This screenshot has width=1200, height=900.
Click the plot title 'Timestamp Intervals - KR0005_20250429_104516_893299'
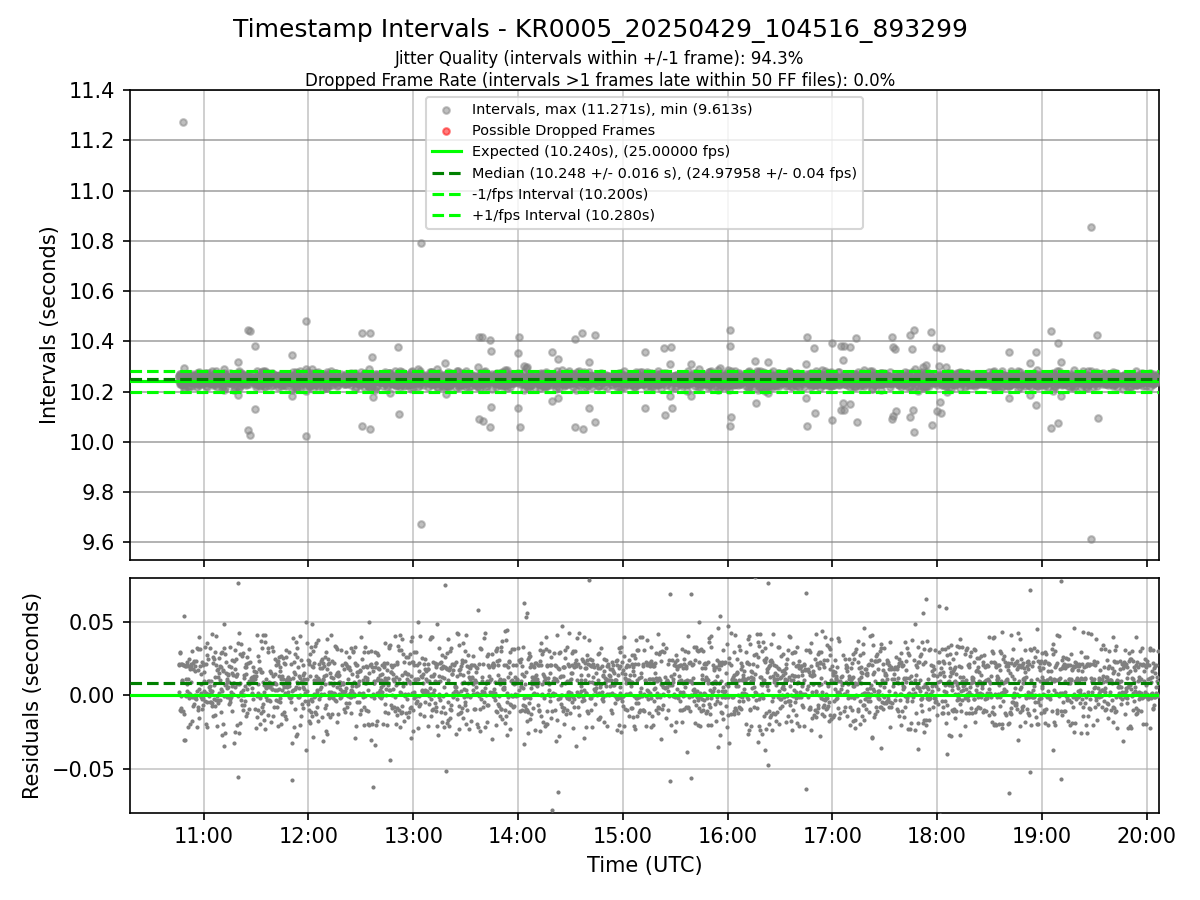[x=600, y=29]
